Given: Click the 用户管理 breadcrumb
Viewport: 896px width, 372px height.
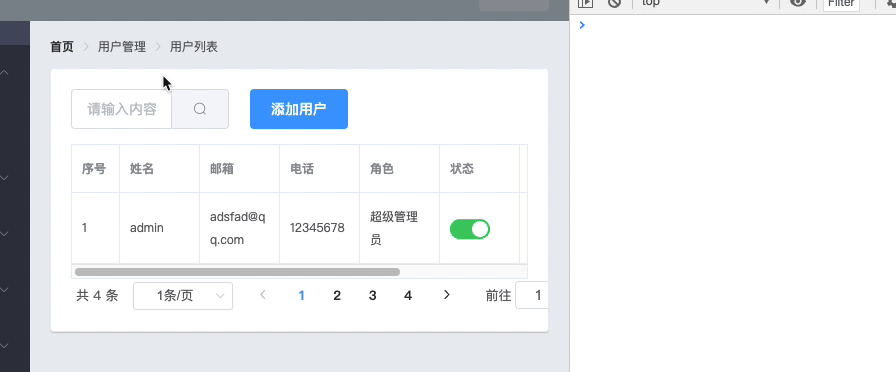Looking at the screenshot, I should click(122, 47).
